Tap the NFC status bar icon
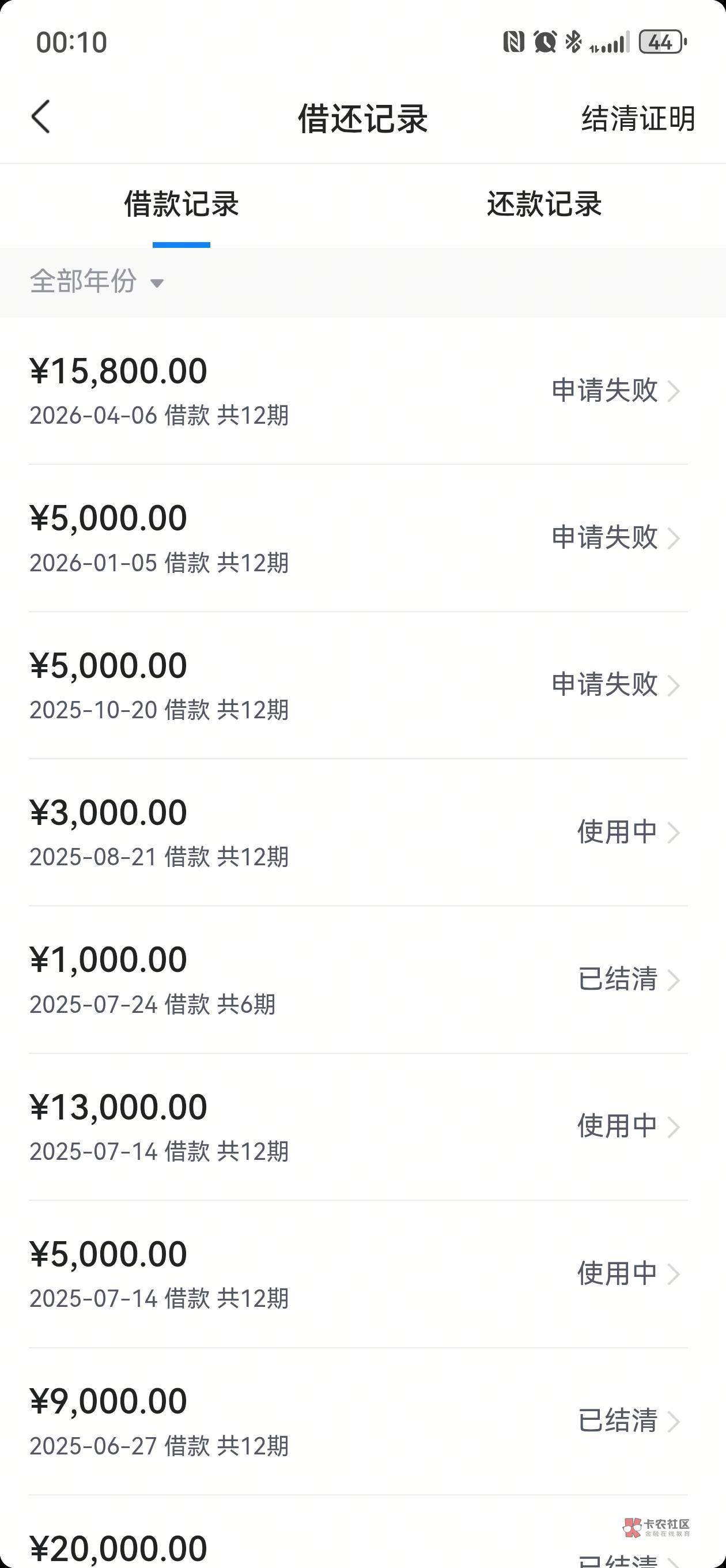 513,42
